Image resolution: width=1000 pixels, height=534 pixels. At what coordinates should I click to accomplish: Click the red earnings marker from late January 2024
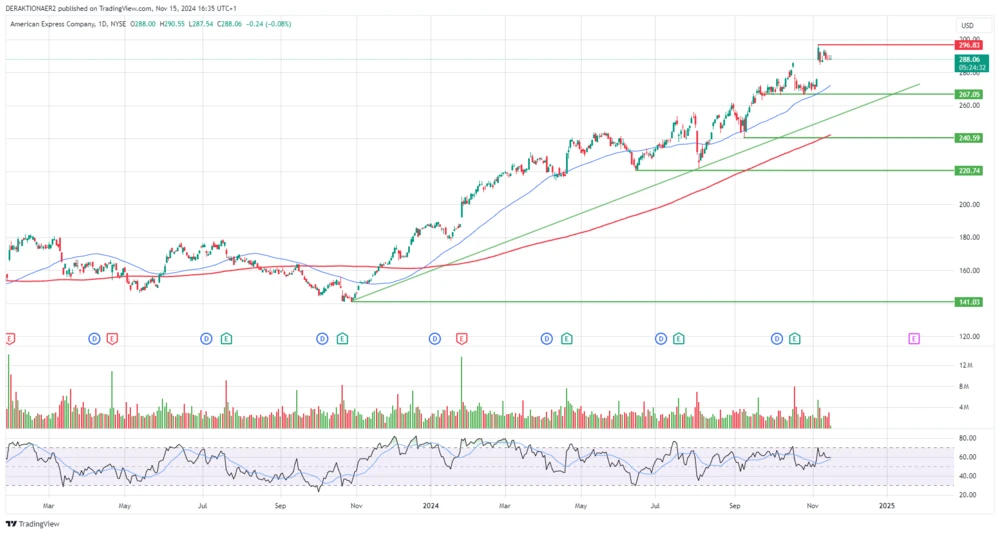tap(462, 339)
